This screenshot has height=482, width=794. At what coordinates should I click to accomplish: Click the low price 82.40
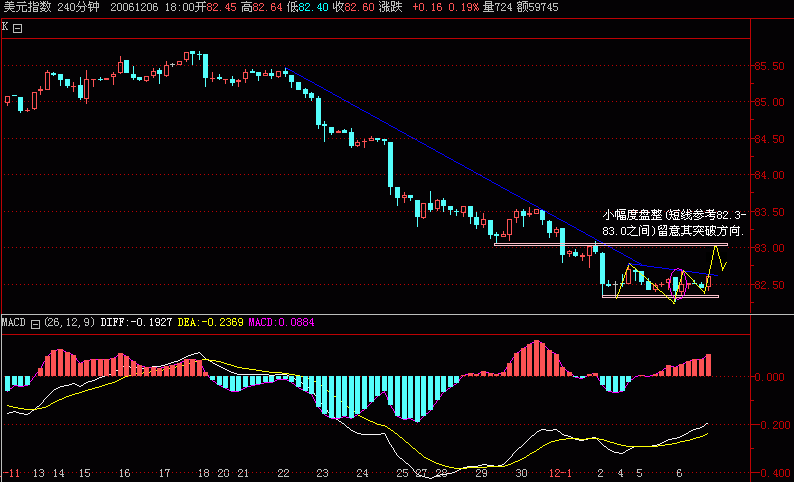click(311, 7)
